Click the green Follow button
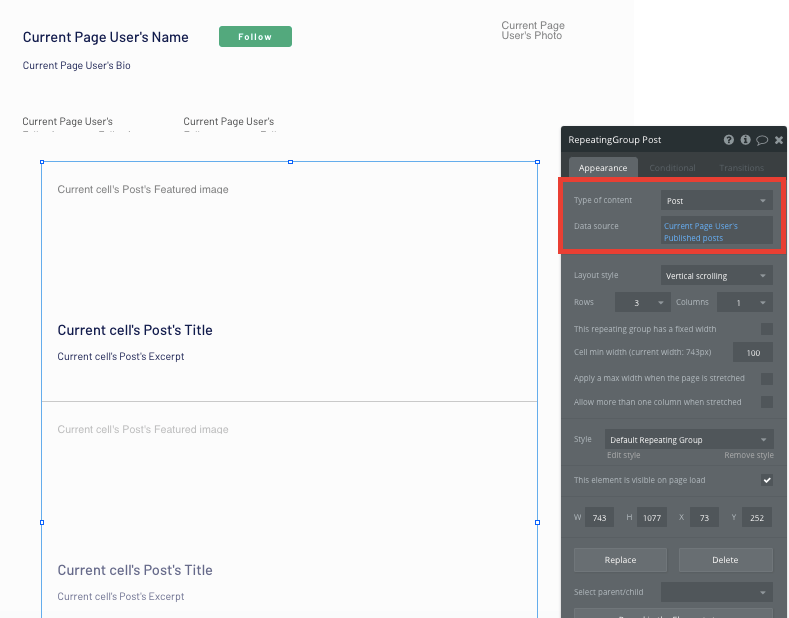Screen dimensions: 789x618 point(255,37)
